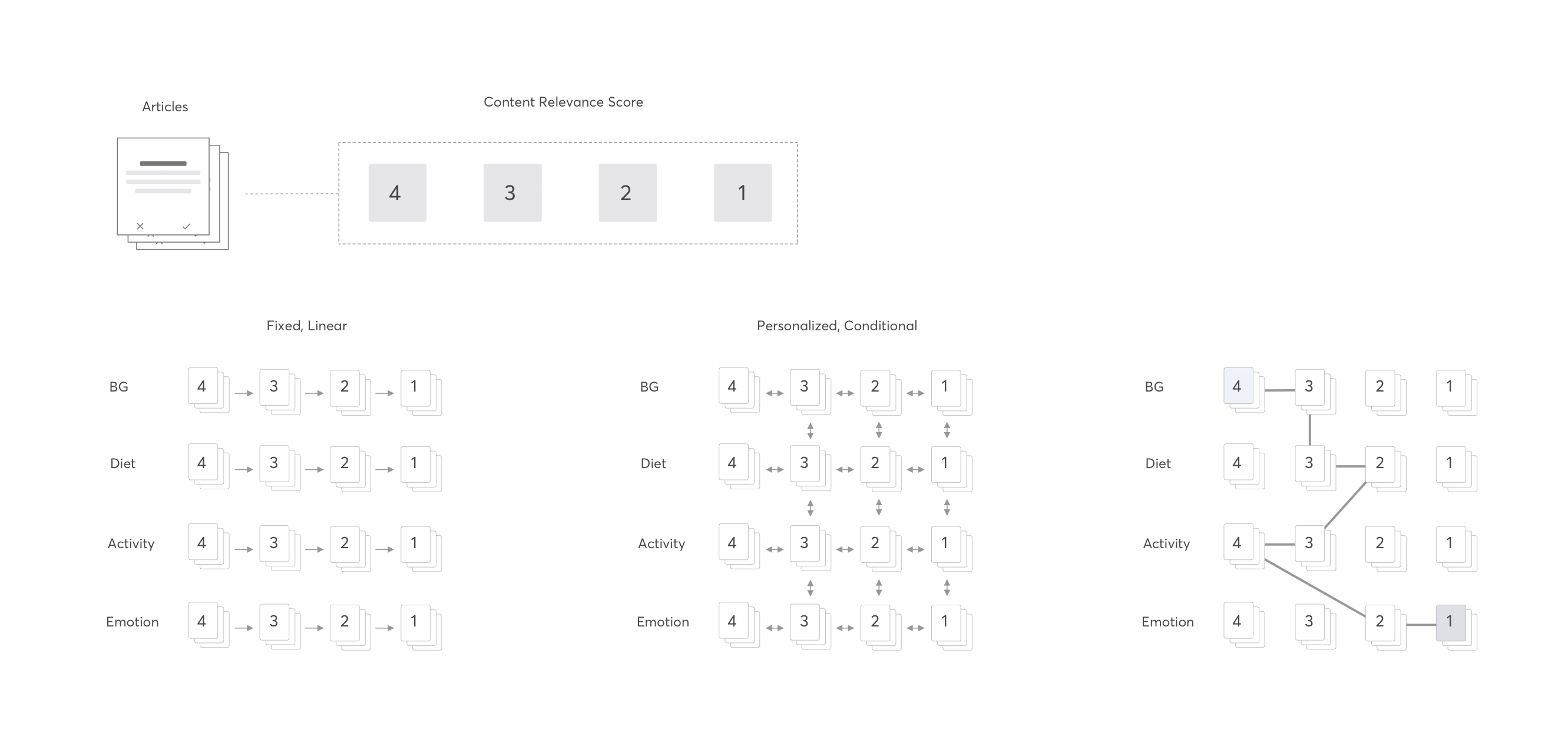
Task: Click BG card 4 in Fixed, Linear diagram
Action: (x=203, y=386)
